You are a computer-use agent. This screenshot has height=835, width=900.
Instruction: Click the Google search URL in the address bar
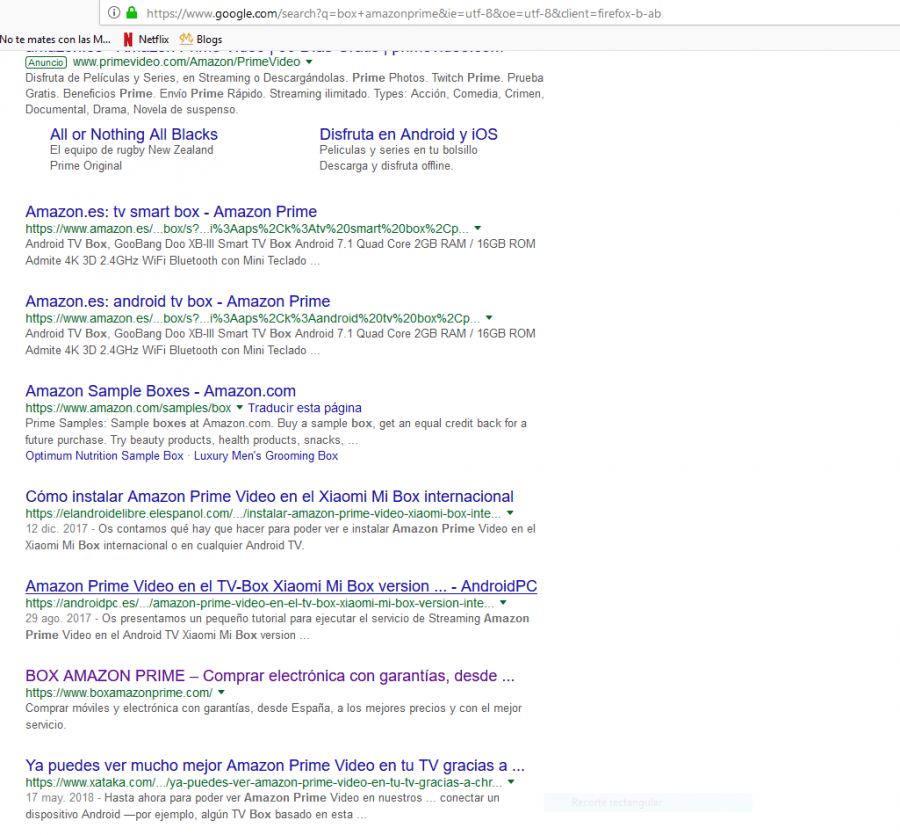(404, 13)
